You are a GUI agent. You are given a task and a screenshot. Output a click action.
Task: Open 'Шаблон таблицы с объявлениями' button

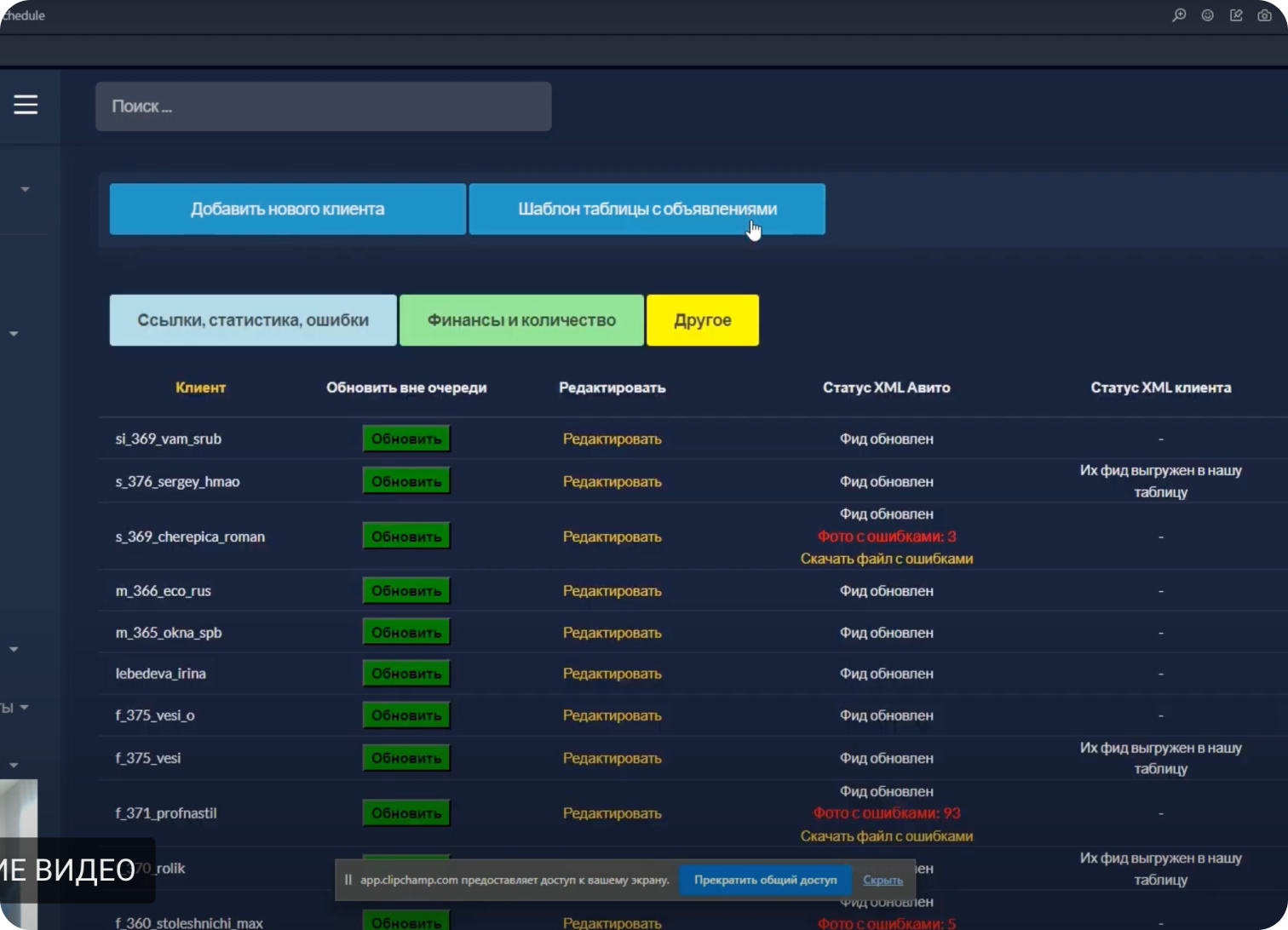(x=647, y=209)
